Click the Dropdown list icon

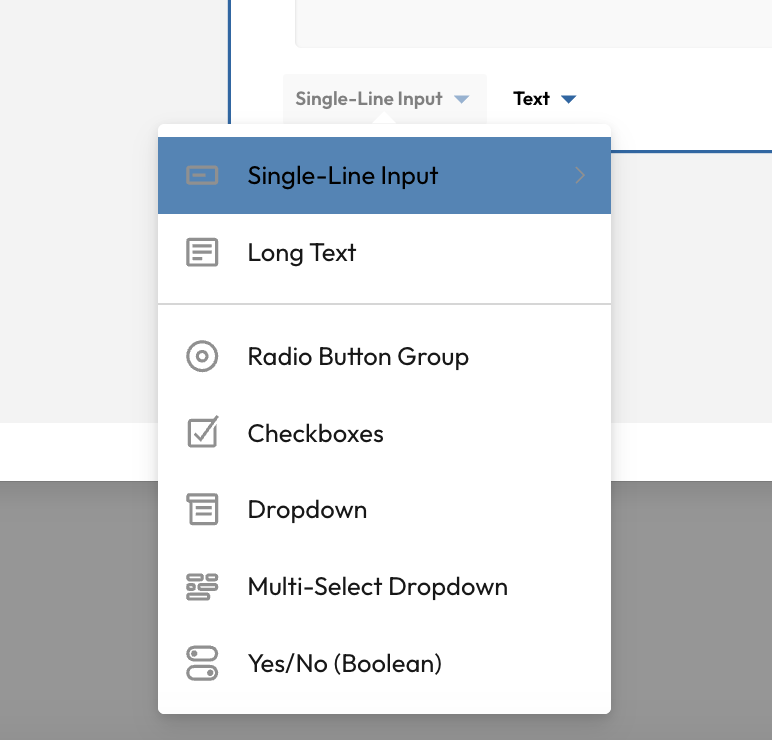(x=202, y=510)
